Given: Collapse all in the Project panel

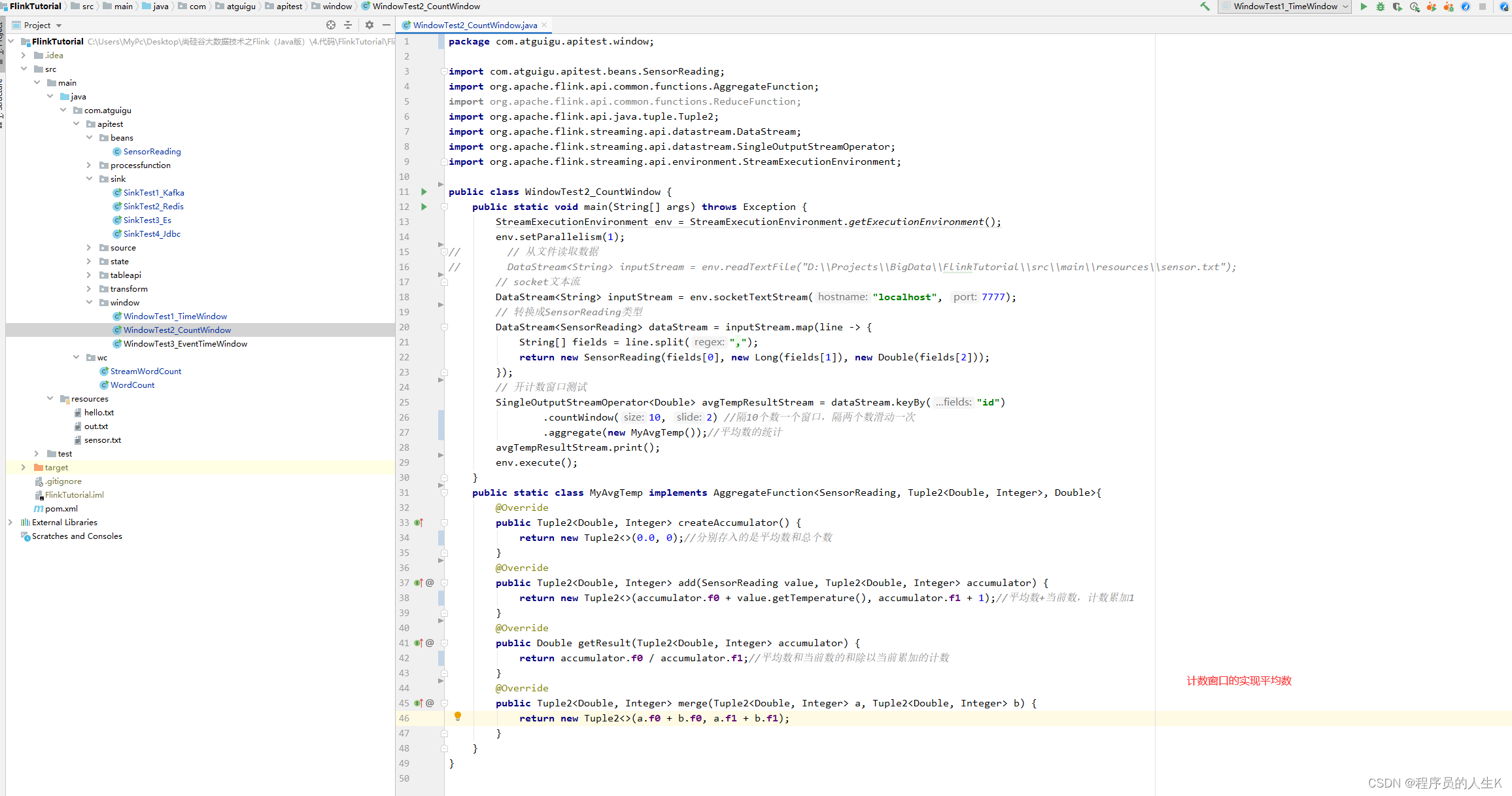Looking at the screenshot, I should tap(348, 25).
